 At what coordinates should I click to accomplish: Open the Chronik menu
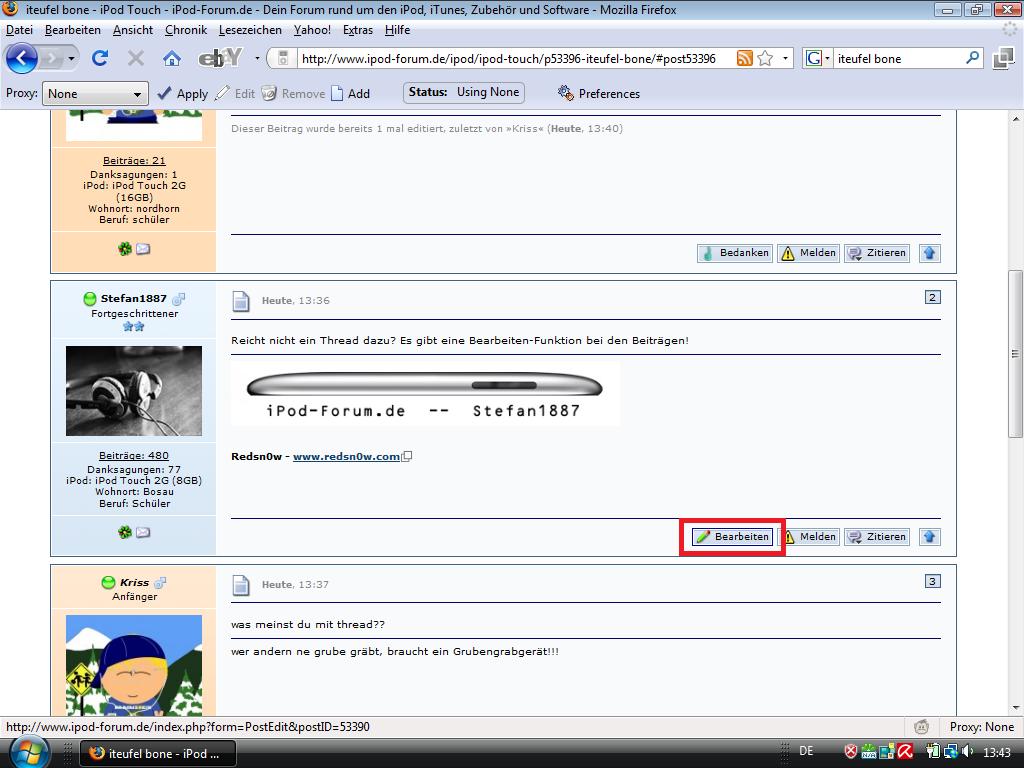tap(186, 30)
